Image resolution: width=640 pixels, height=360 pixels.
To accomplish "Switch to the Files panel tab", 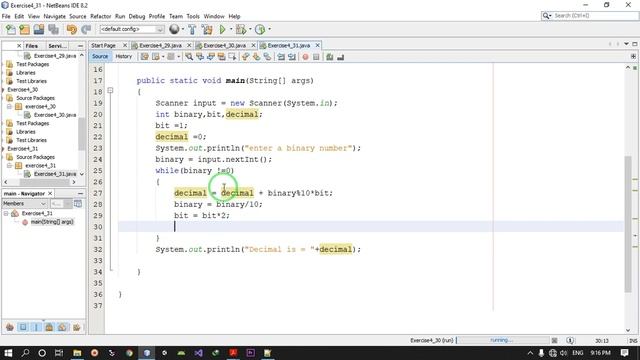I will pyautogui.click(x=31, y=46).
